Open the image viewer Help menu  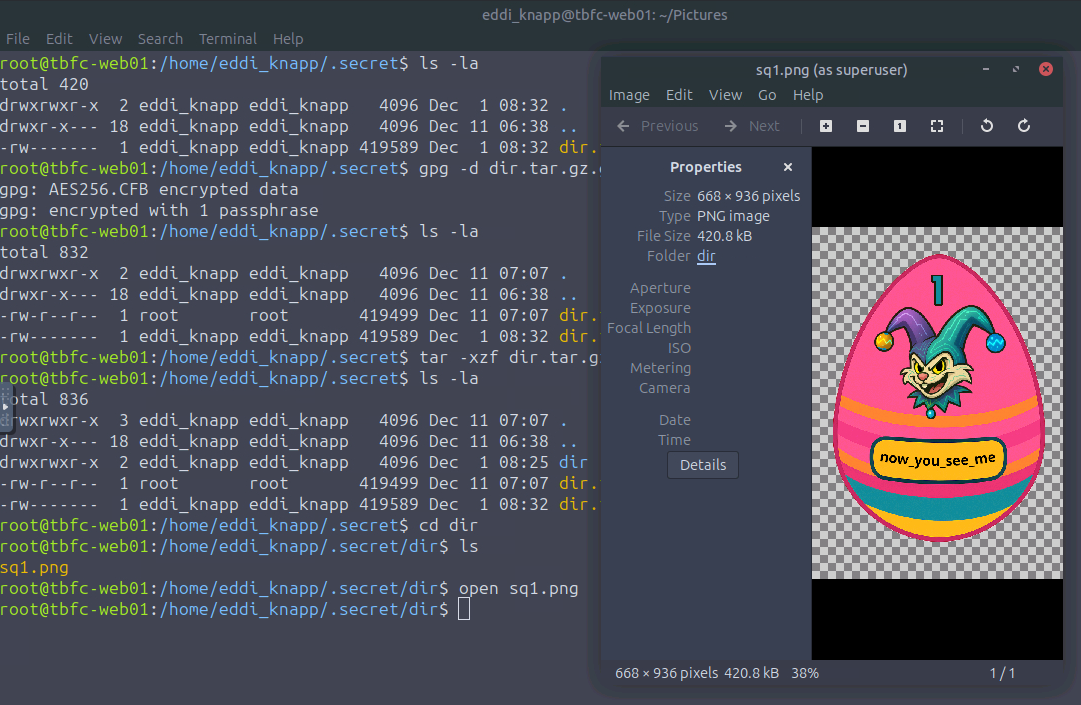[808, 95]
